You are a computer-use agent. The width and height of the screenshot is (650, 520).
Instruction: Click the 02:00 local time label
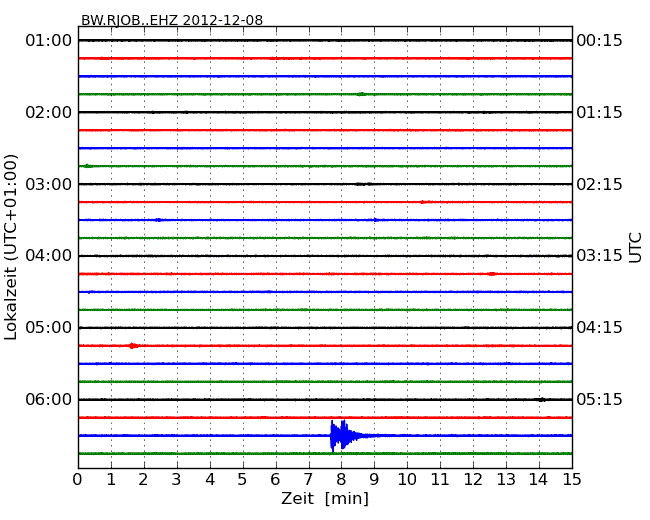[x=49, y=112]
